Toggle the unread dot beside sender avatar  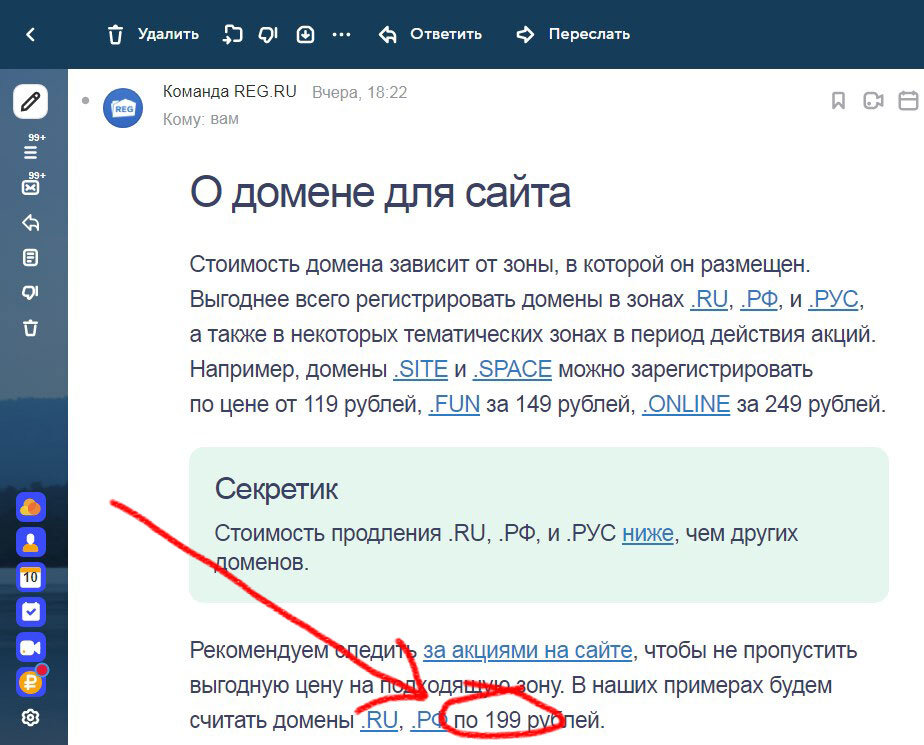pos(85,101)
